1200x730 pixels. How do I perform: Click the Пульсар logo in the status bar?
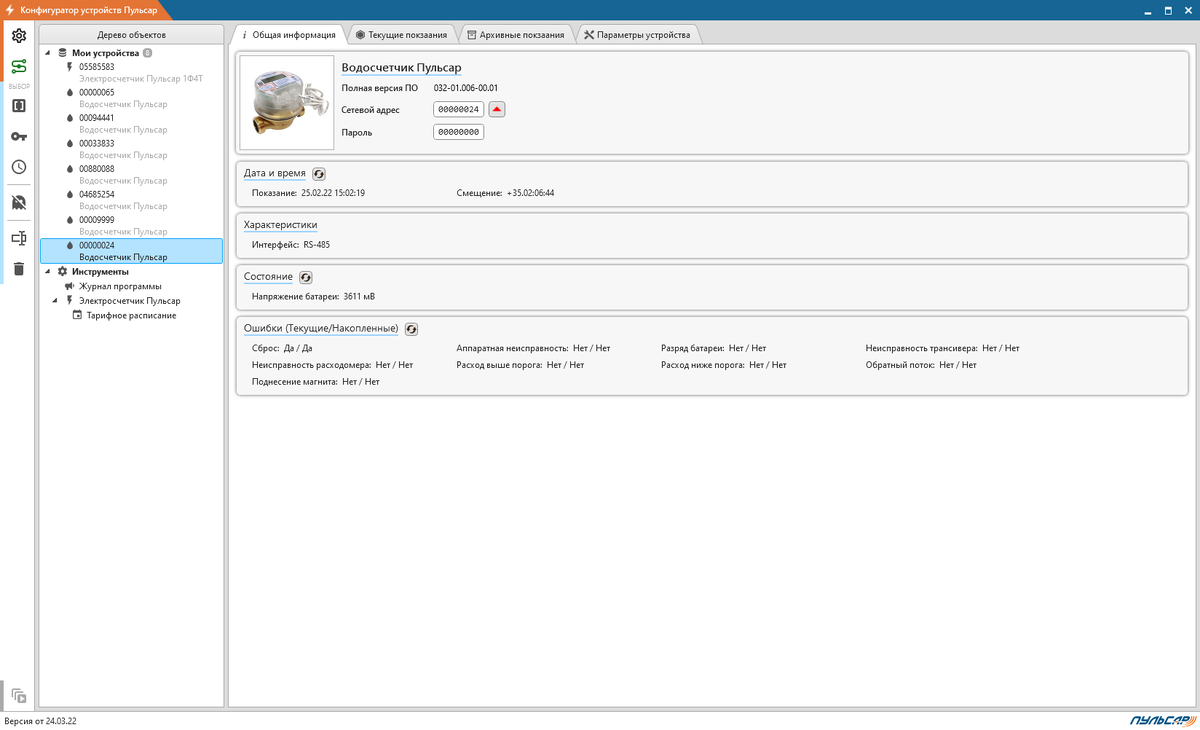point(1162,720)
